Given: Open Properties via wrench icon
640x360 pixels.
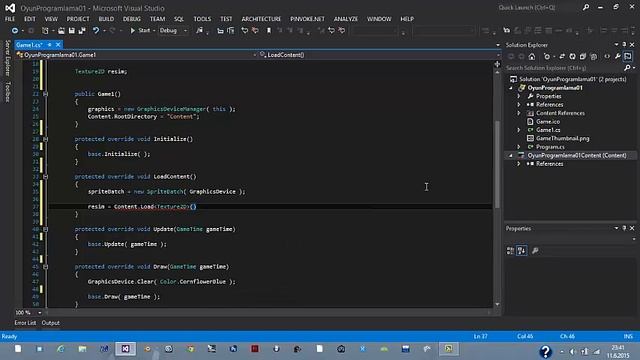Looking at the screenshot, I should (618, 57).
